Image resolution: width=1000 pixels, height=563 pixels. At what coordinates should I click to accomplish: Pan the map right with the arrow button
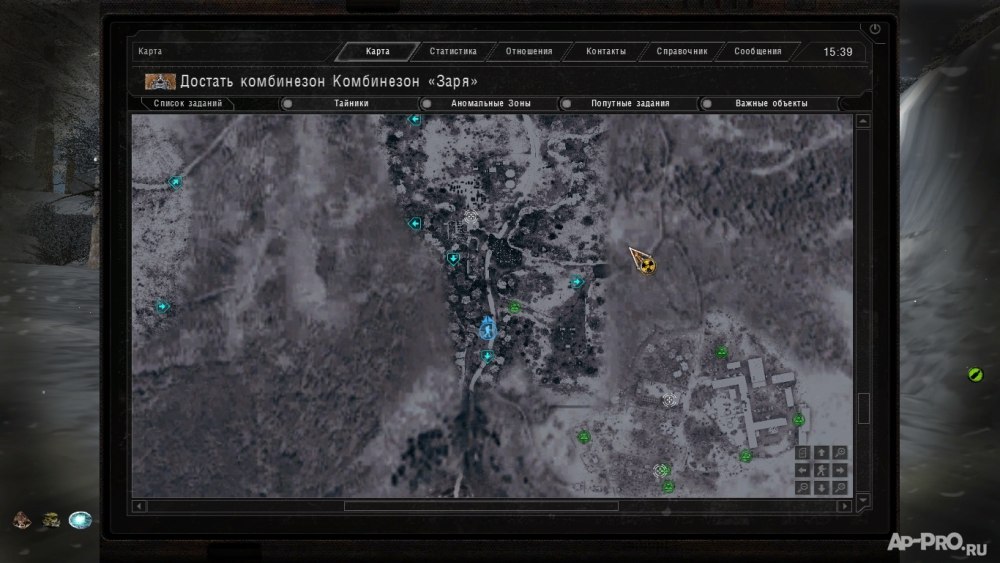(x=840, y=469)
